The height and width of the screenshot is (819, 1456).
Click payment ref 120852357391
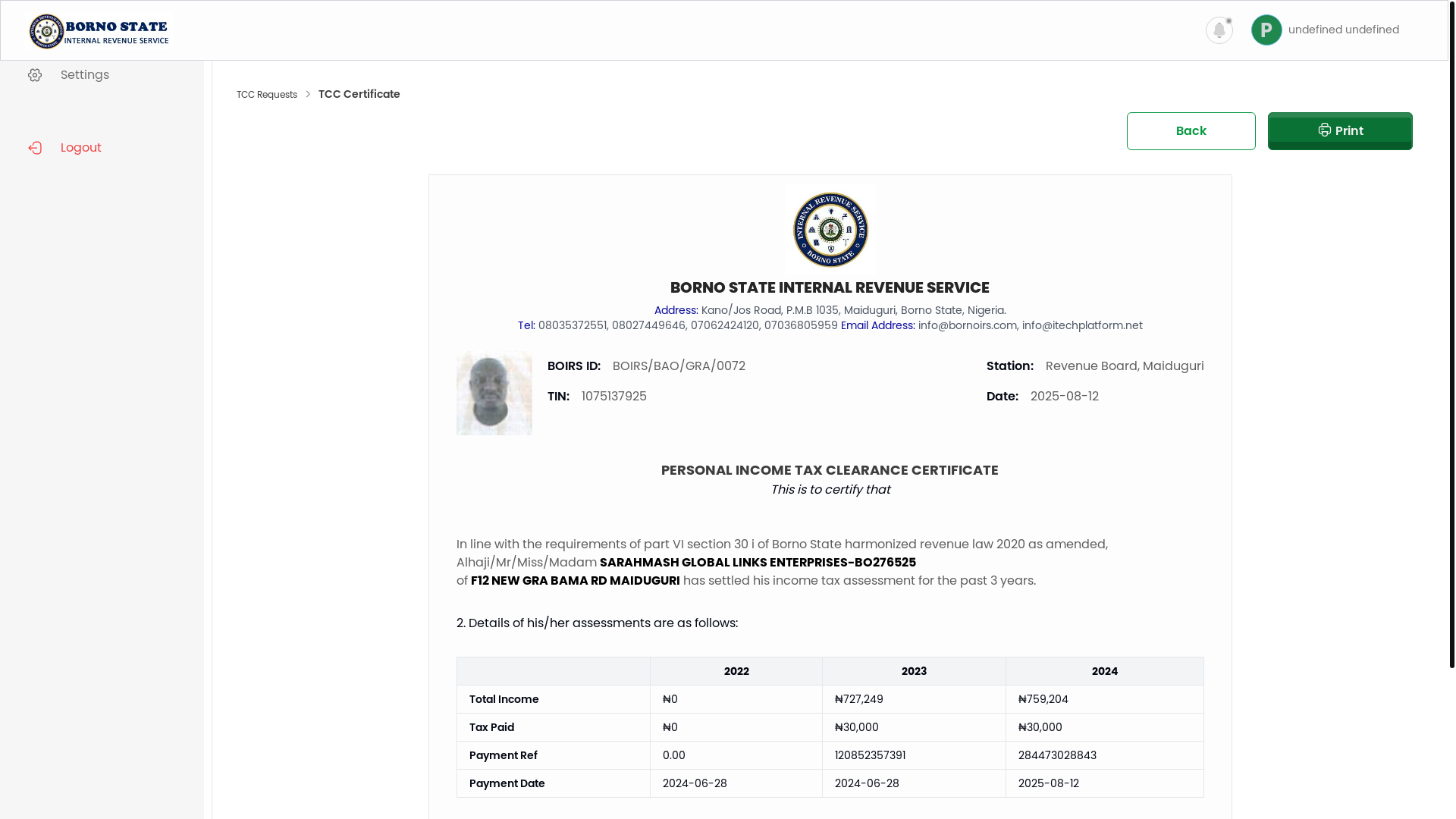[870, 755]
